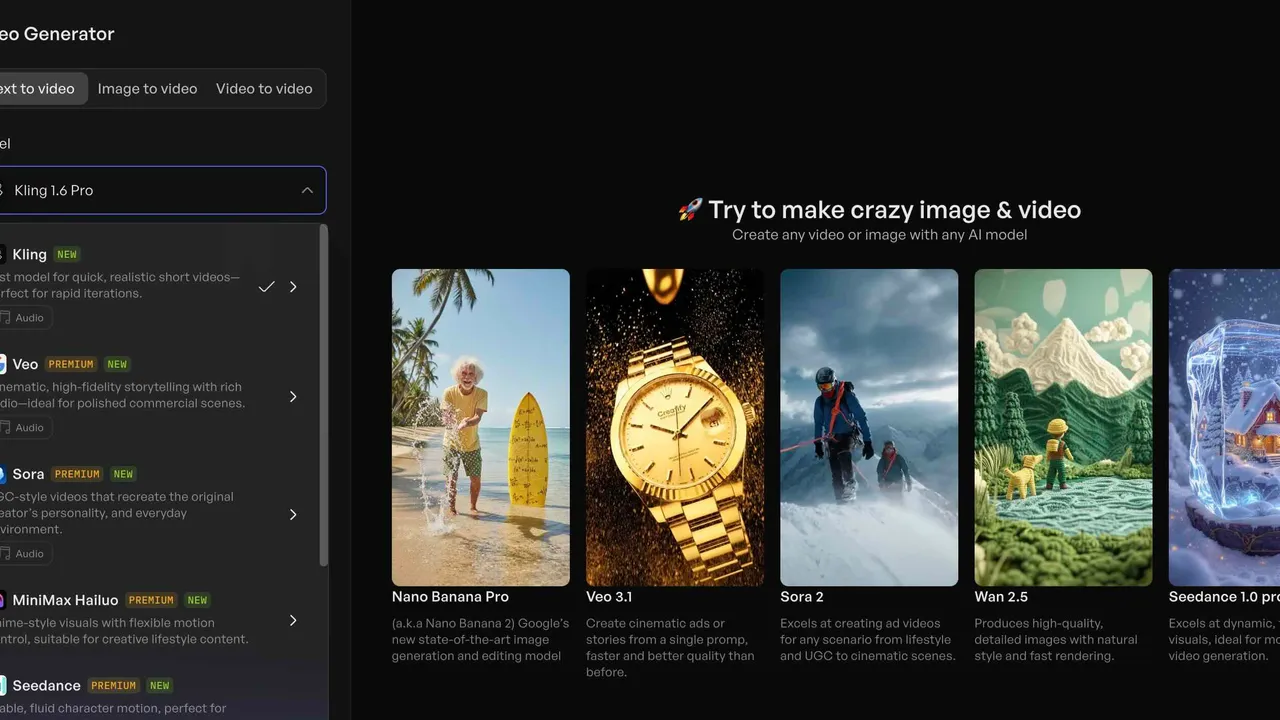The height and width of the screenshot is (720, 1280).
Task: Click the PREMIUM badge beside MiniMax Hailuo
Action: (x=151, y=600)
